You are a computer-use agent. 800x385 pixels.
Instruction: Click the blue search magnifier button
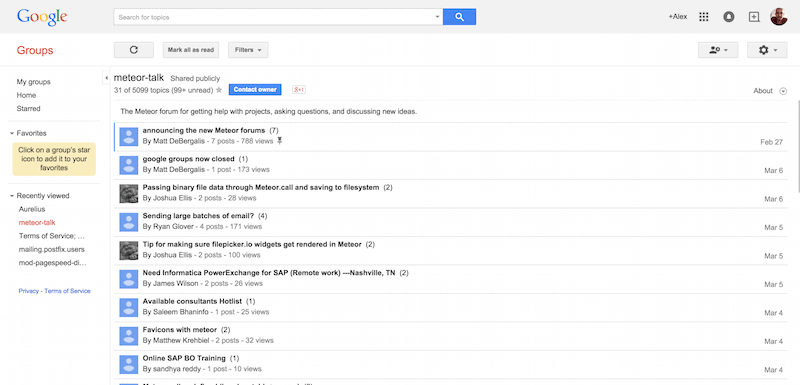459,17
